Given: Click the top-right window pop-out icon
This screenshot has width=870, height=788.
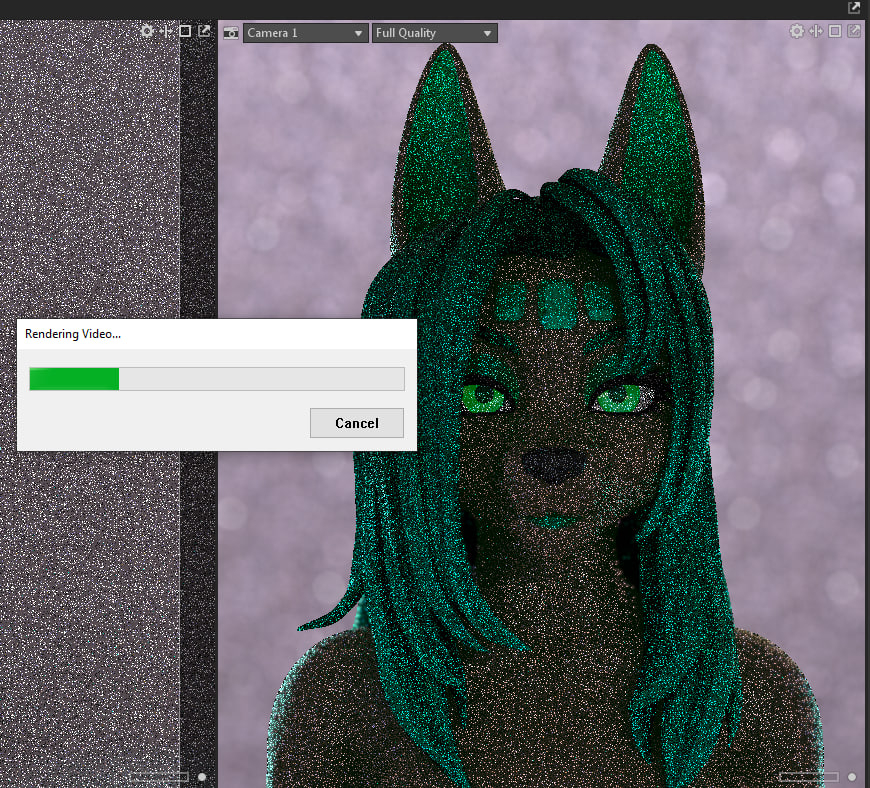Looking at the screenshot, I should pyautogui.click(x=854, y=8).
